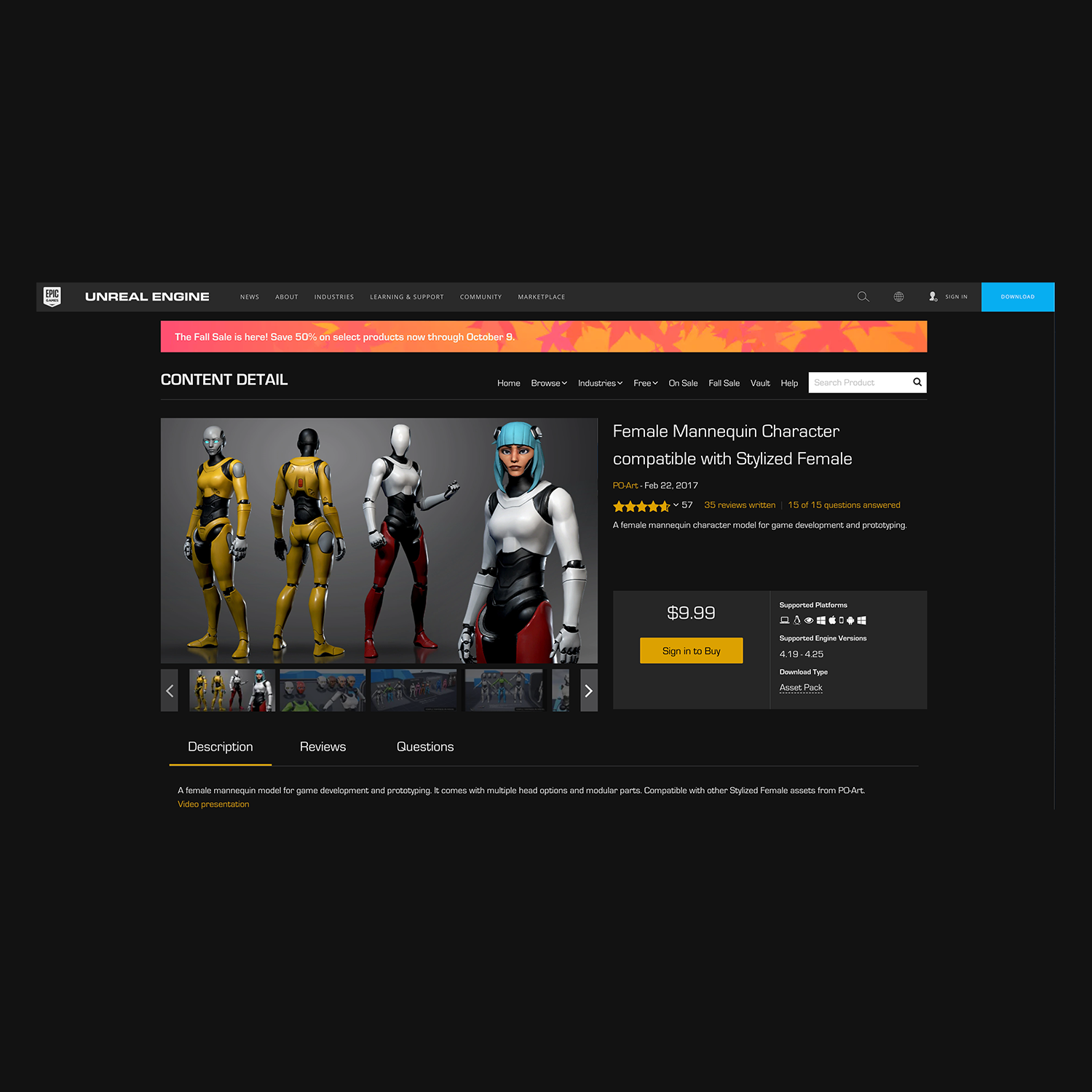Image resolution: width=1092 pixels, height=1092 pixels.
Task: Open Community in top navigation
Action: (x=480, y=297)
